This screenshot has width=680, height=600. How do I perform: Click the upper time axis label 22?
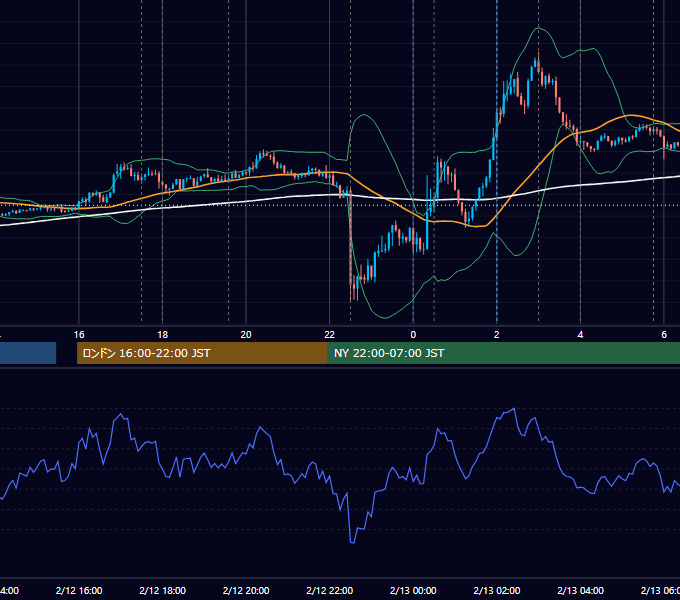click(330, 335)
